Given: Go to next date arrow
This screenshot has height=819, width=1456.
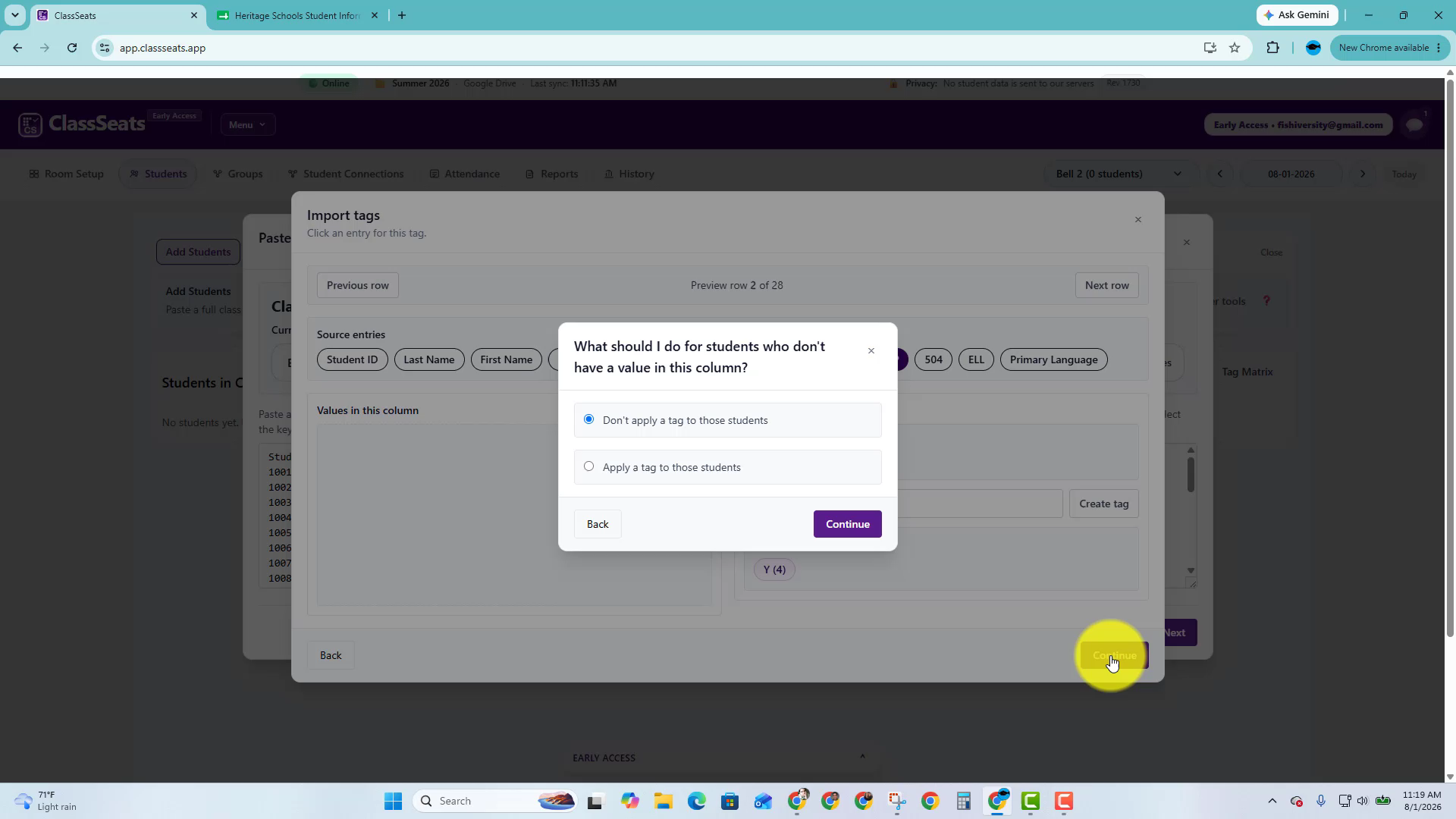Looking at the screenshot, I should pos(1363,174).
